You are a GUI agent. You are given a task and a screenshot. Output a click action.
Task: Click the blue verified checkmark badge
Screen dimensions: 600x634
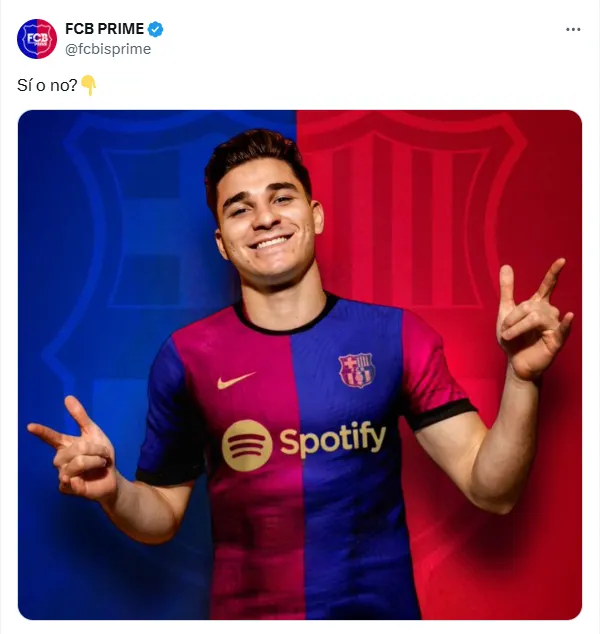[x=156, y=29]
